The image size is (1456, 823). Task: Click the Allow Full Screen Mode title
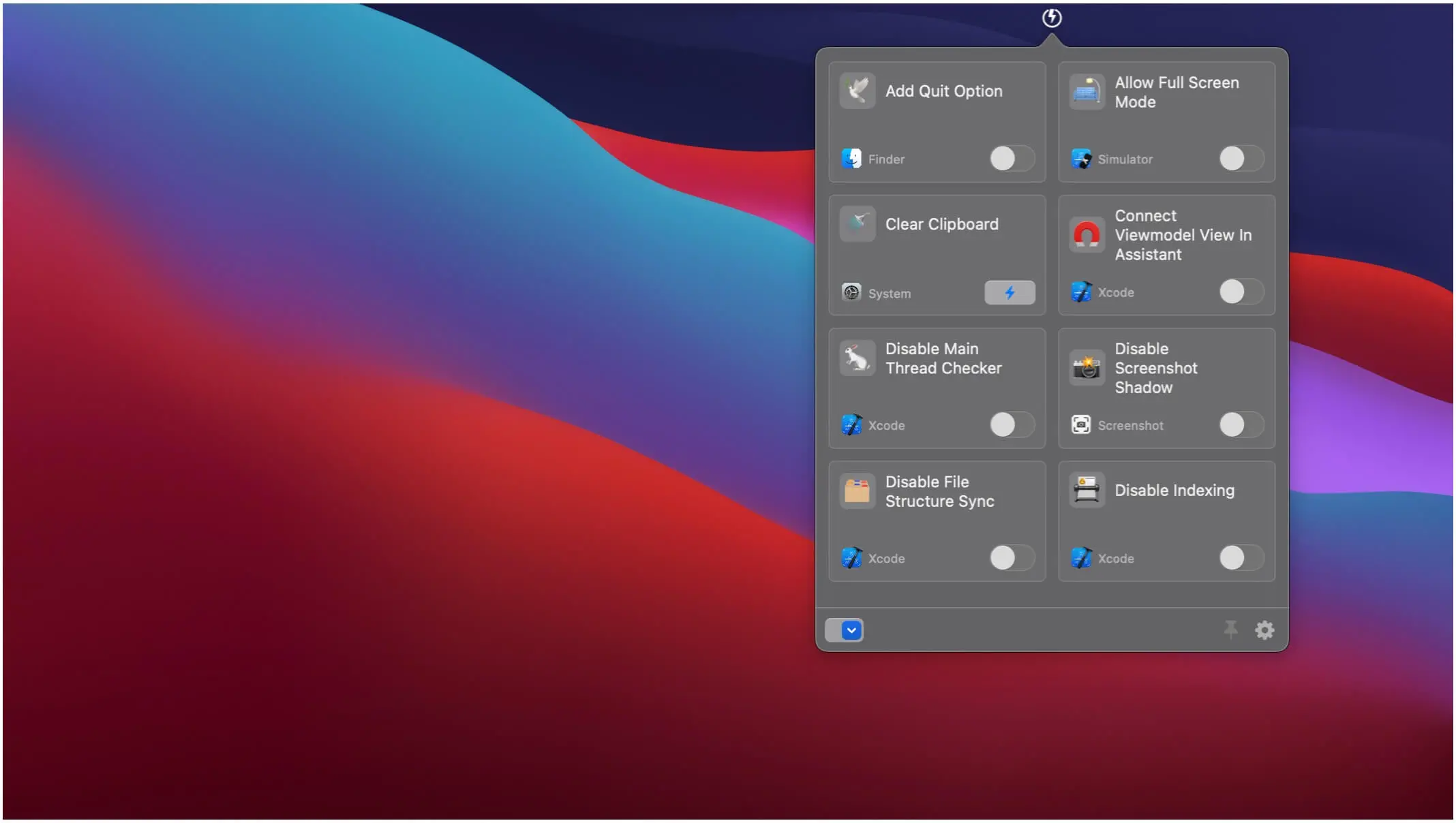[1177, 92]
